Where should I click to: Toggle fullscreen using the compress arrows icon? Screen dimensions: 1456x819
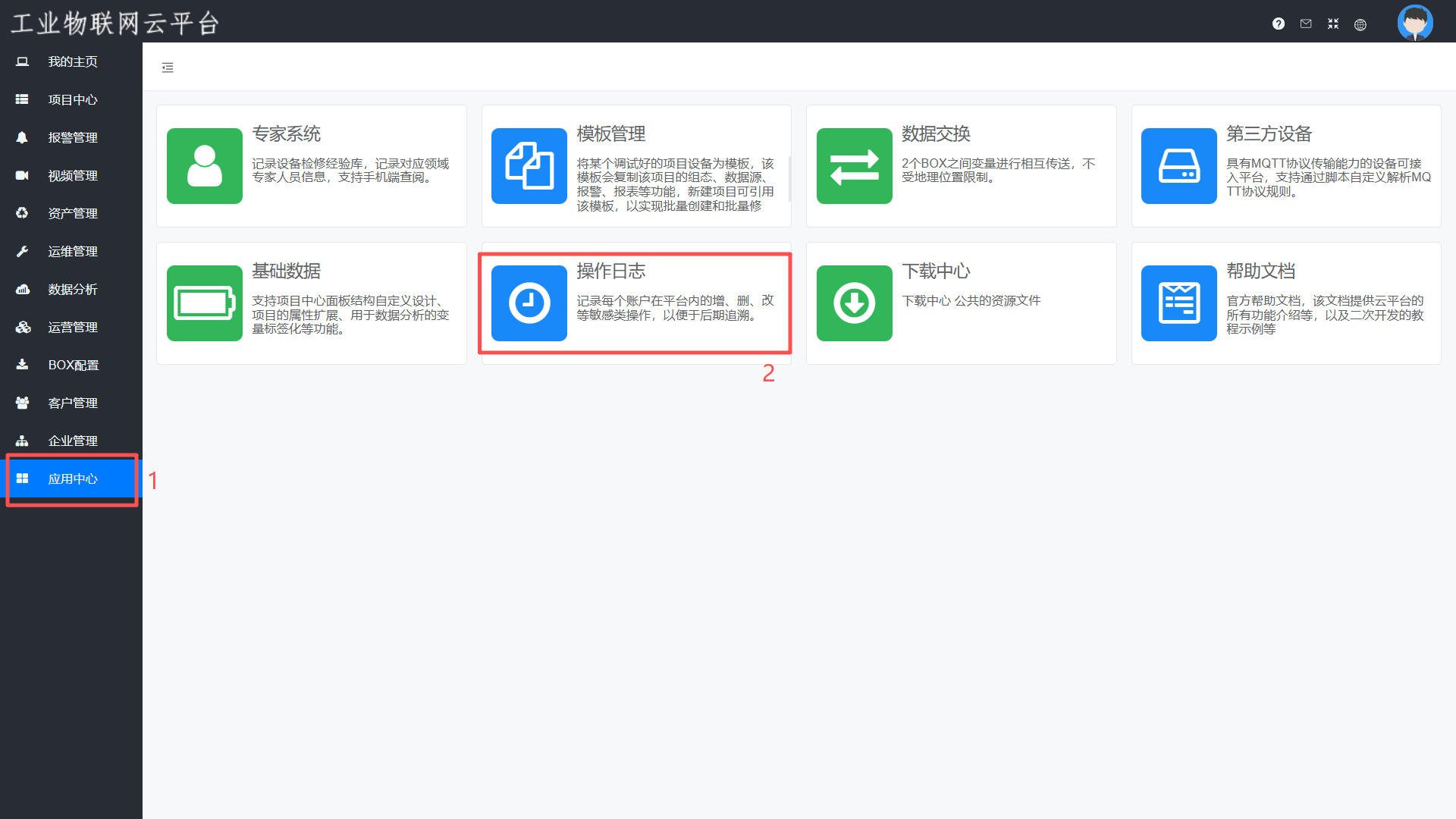tap(1333, 24)
